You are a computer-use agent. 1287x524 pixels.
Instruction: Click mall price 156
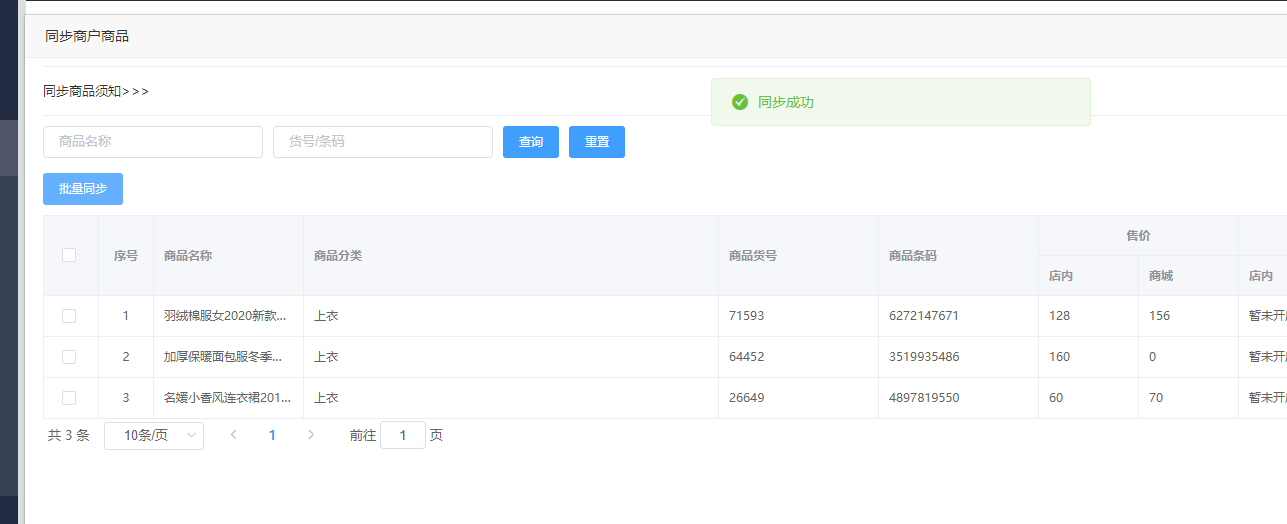coord(1159,316)
